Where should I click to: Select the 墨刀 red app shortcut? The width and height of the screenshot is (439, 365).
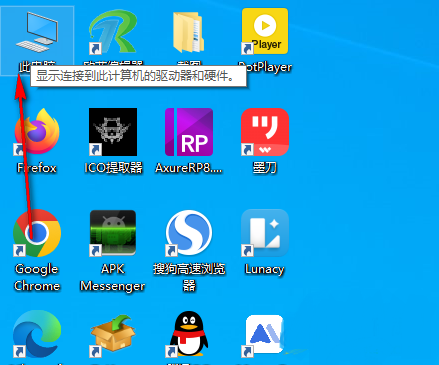[x=265, y=132]
